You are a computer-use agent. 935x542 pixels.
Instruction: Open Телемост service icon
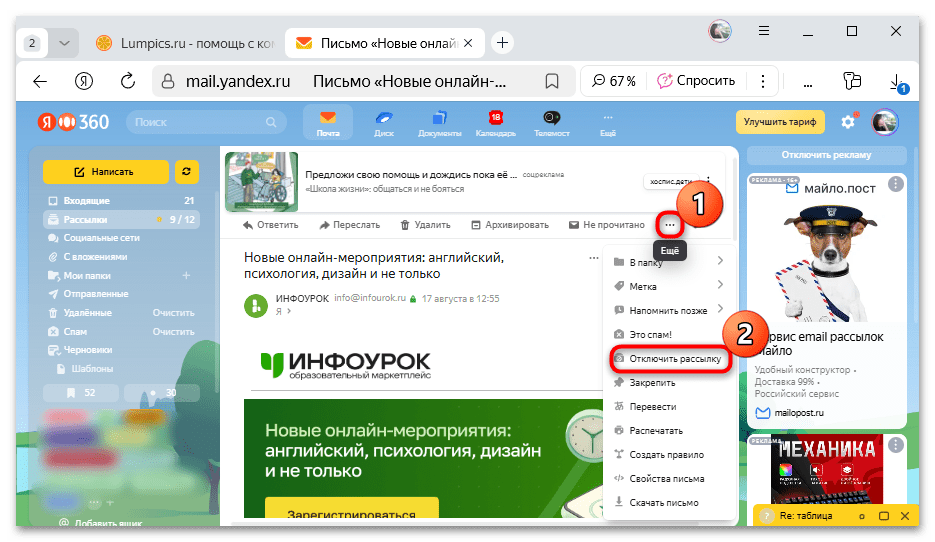(552, 123)
